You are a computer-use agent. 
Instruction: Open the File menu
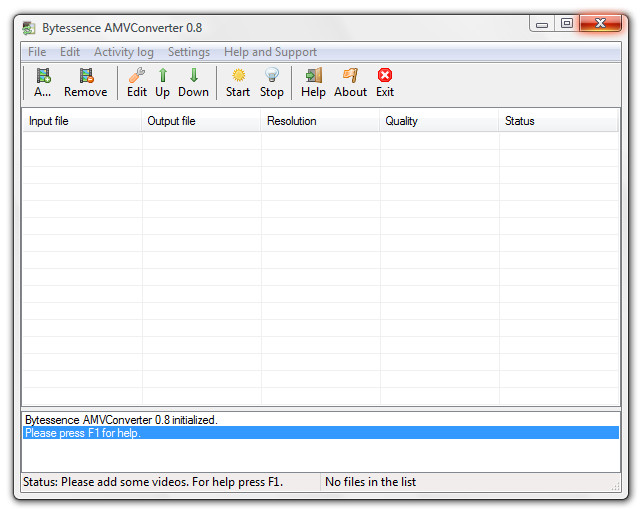point(37,52)
